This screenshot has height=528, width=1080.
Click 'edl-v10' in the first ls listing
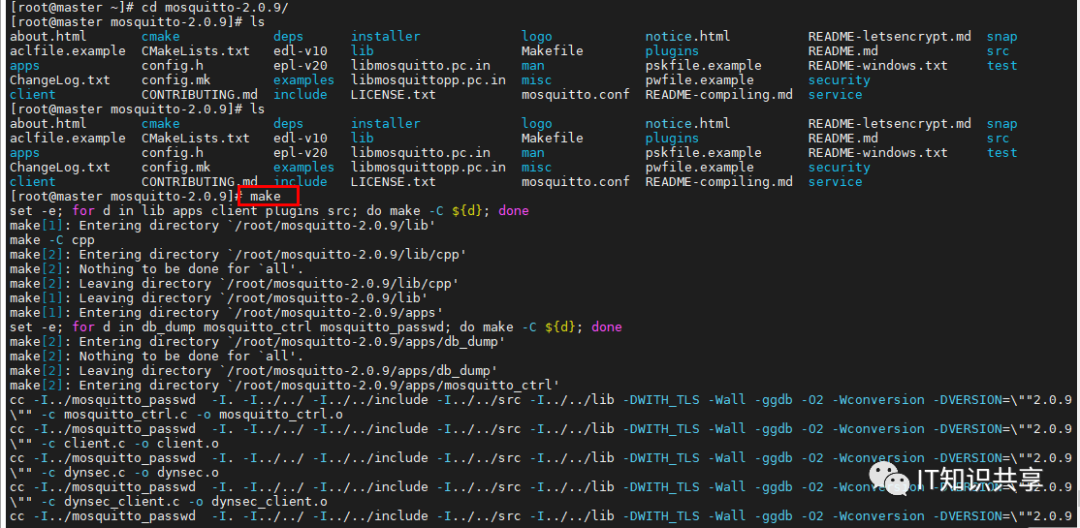click(300, 51)
